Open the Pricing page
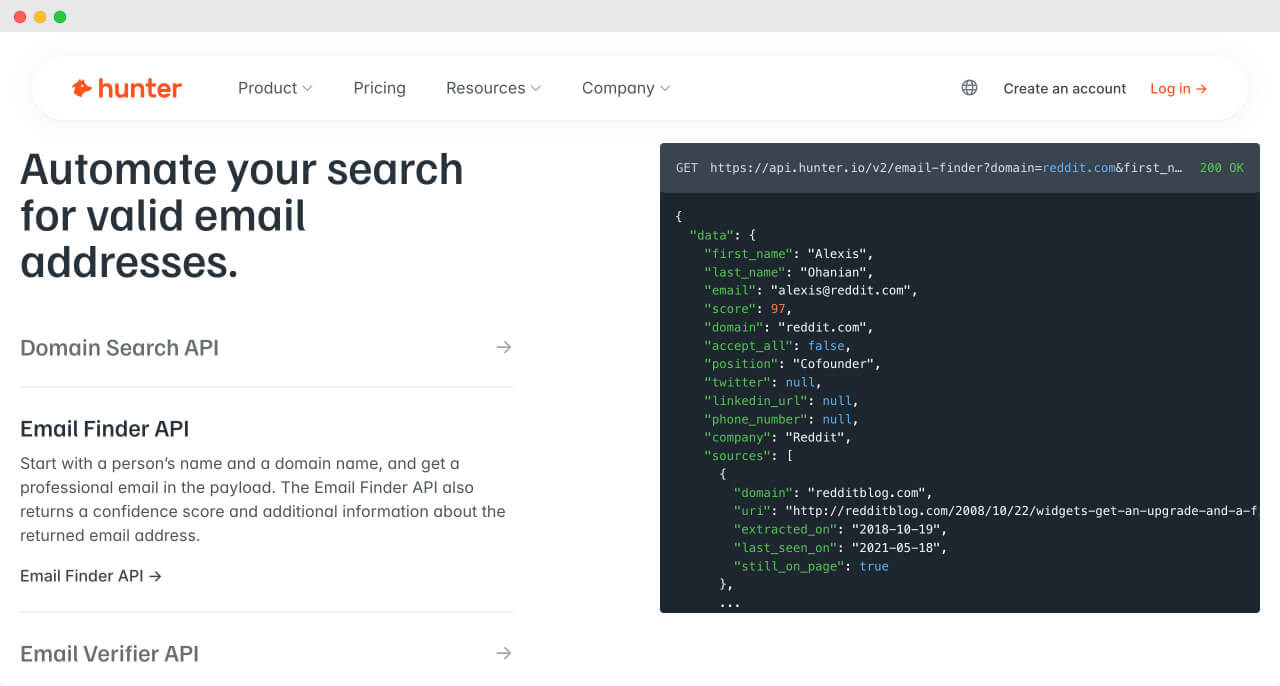 [x=379, y=88]
